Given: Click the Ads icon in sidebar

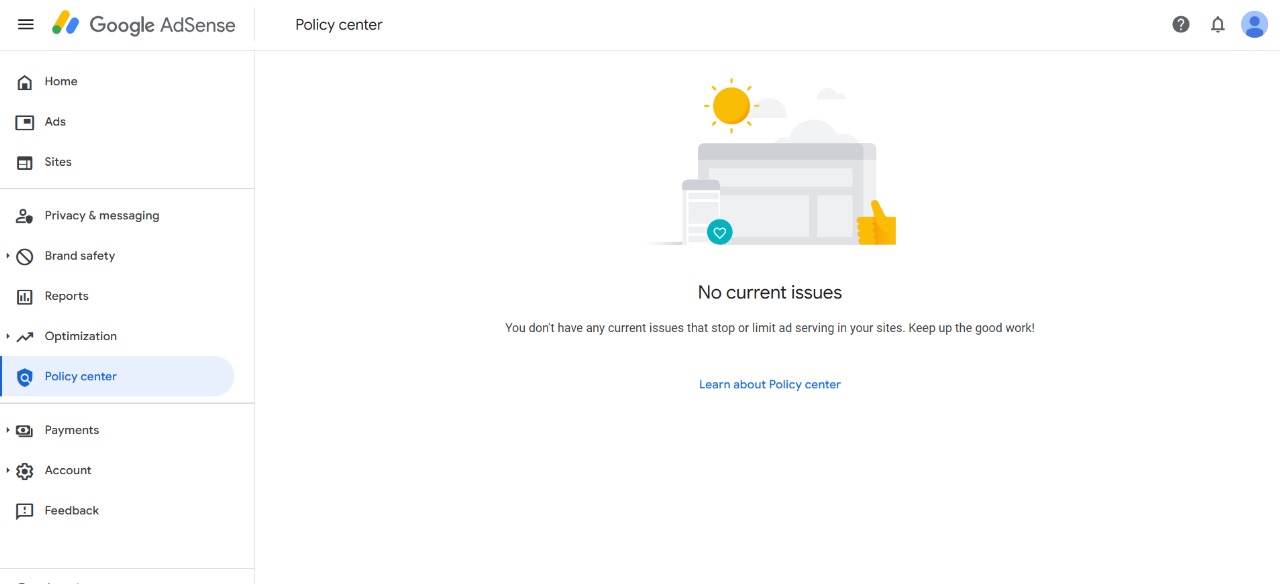Looking at the screenshot, I should [25, 122].
